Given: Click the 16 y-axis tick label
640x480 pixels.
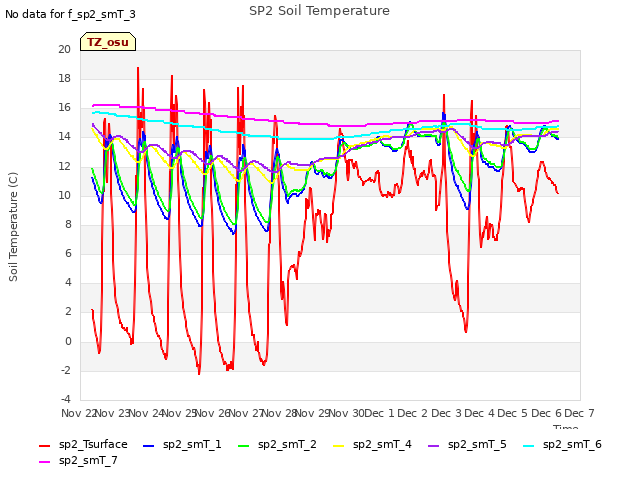Looking at the screenshot, I should [64, 108].
